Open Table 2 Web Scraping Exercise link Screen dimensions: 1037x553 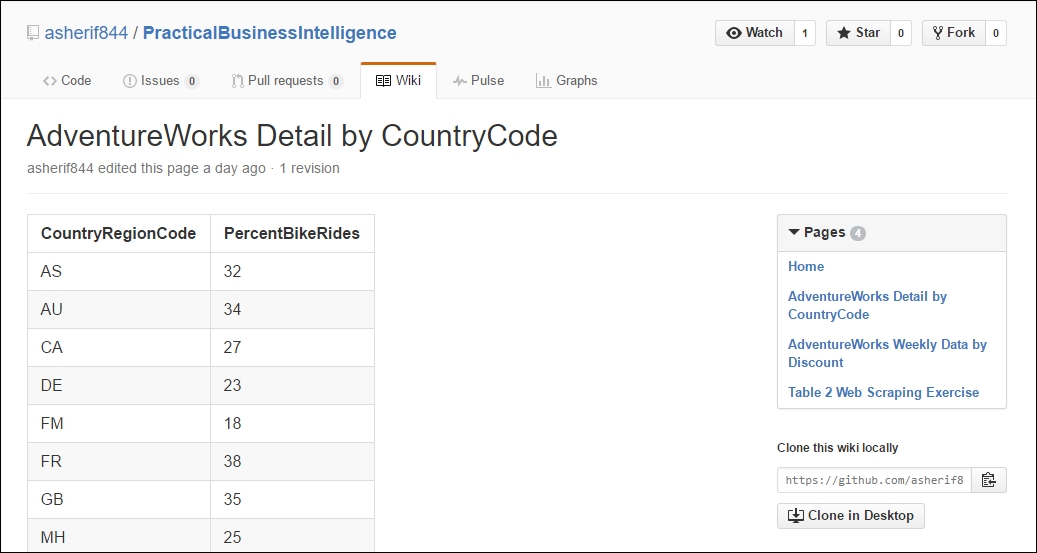coord(883,392)
